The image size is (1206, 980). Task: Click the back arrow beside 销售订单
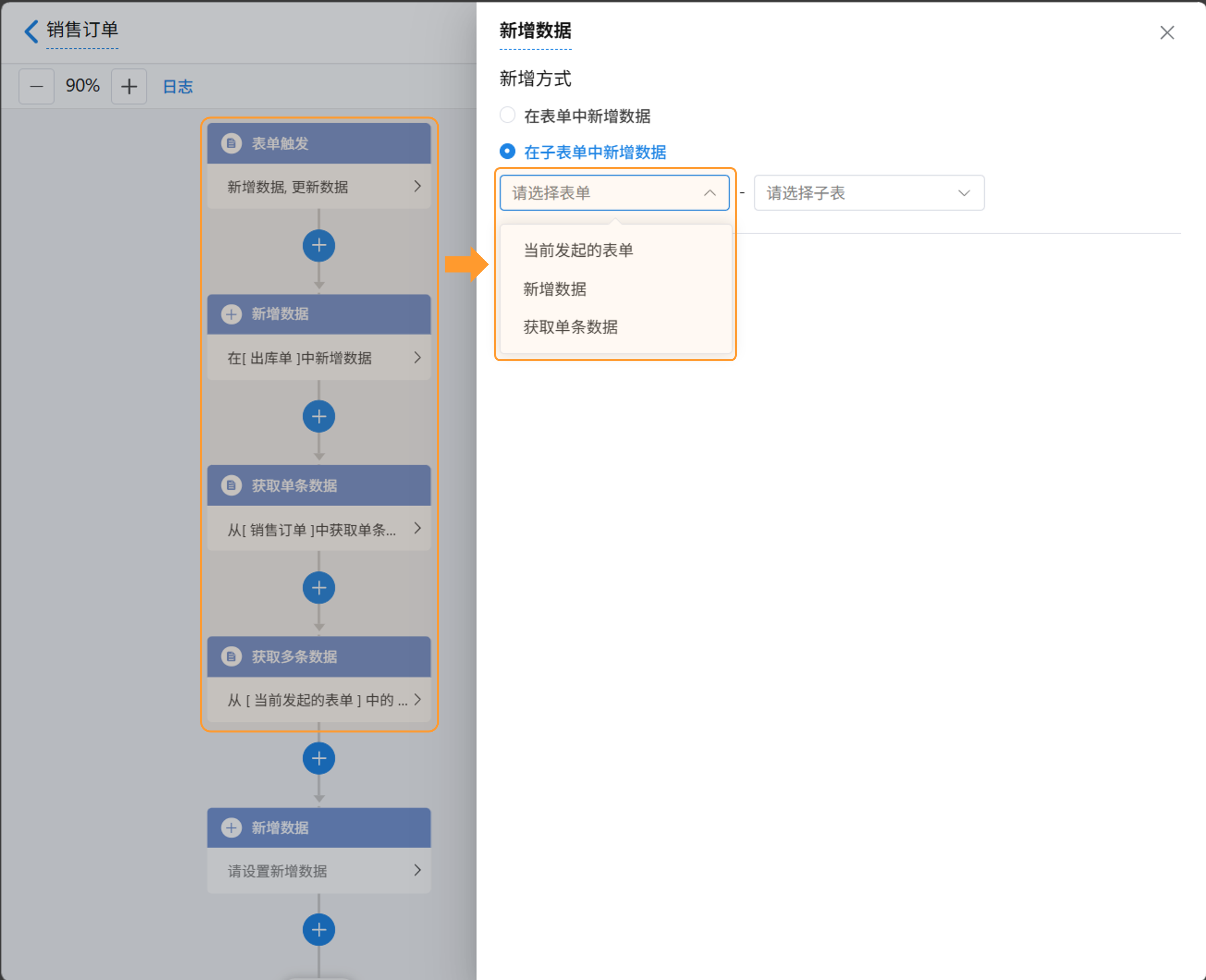(32, 31)
